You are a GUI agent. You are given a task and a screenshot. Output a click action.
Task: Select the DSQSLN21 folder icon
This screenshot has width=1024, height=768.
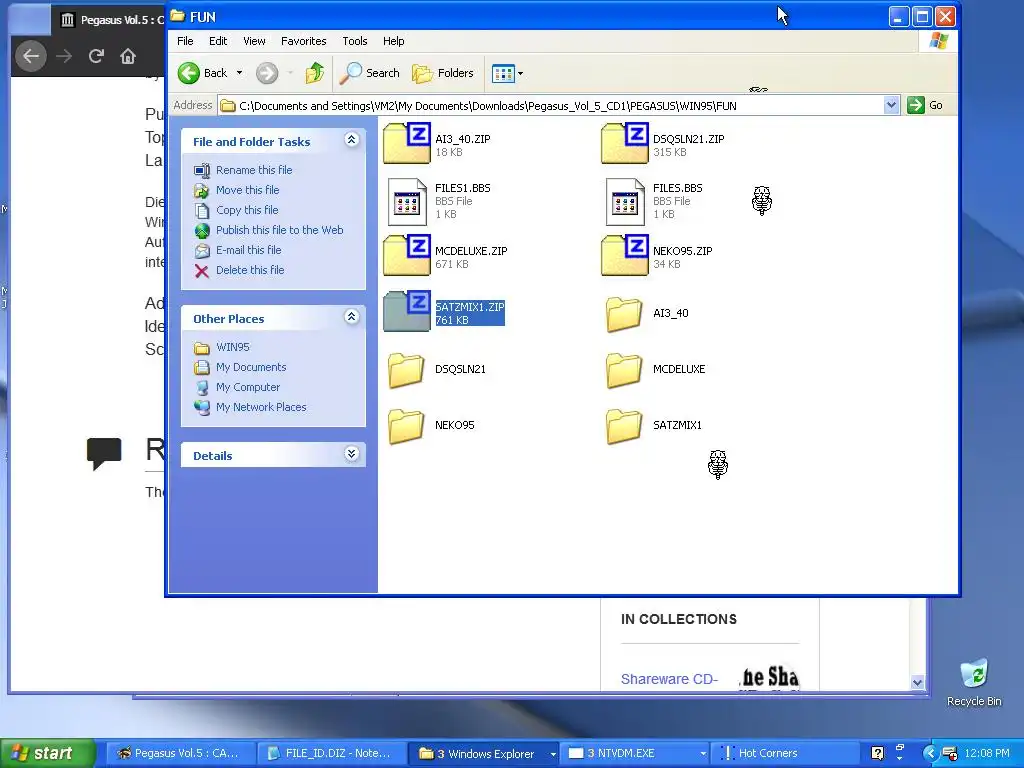point(406,370)
